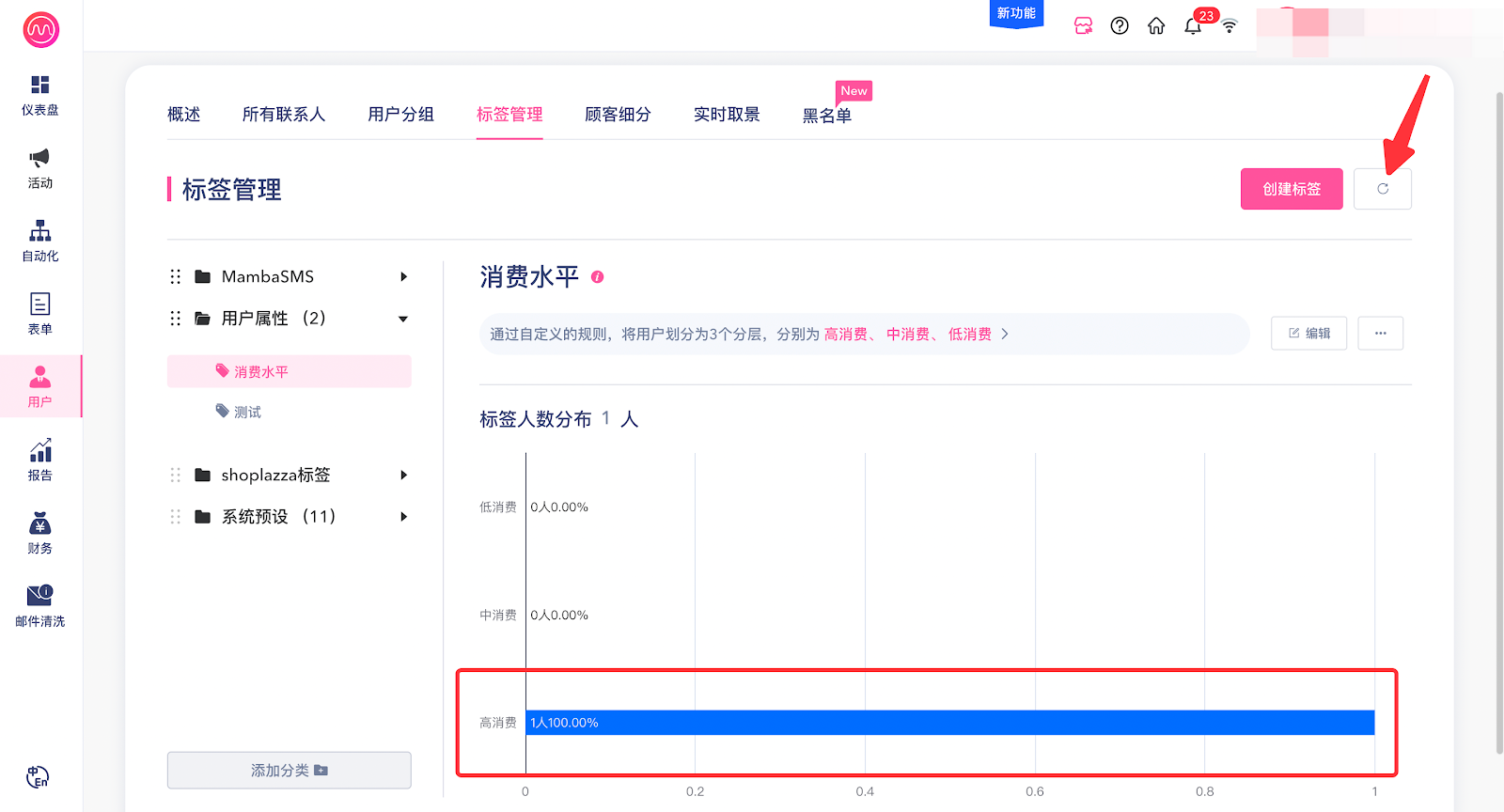Click the refresh icon beside 创建标签
The width and height of the screenshot is (1504, 812).
click(1382, 189)
